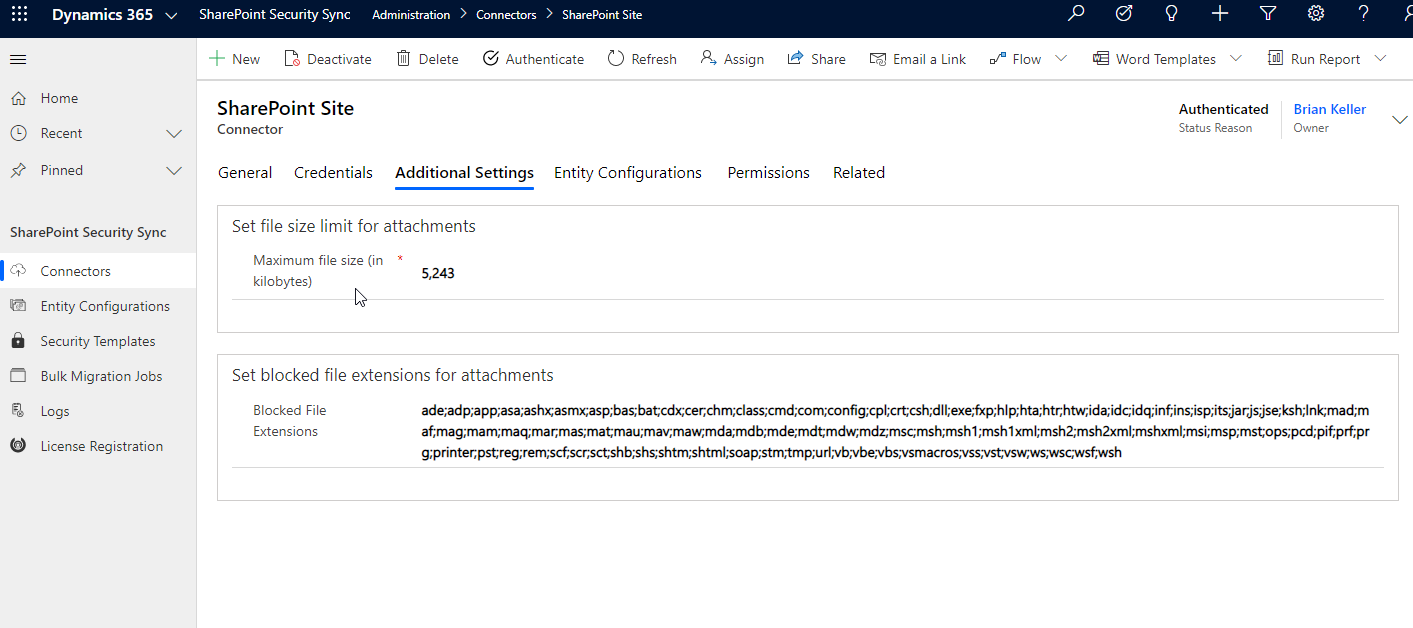Click the Connectors cloud icon
This screenshot has height=628, width=1413.
pos(18,271)
